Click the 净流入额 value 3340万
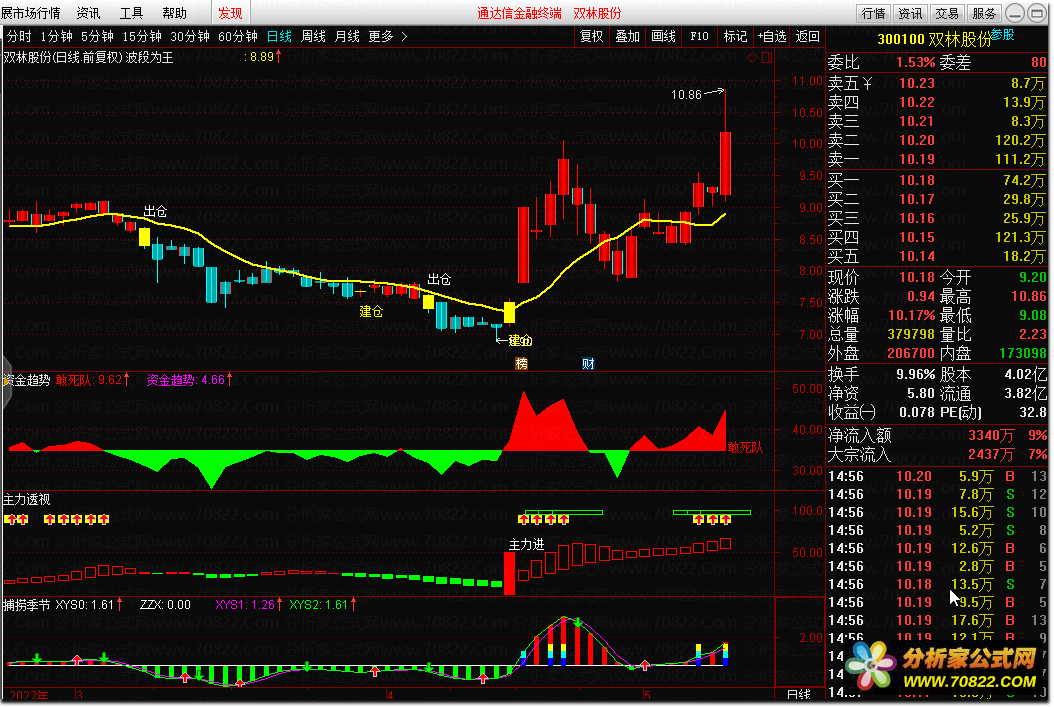The width and height of the screenshot is (1054, 707). (991, 435)
